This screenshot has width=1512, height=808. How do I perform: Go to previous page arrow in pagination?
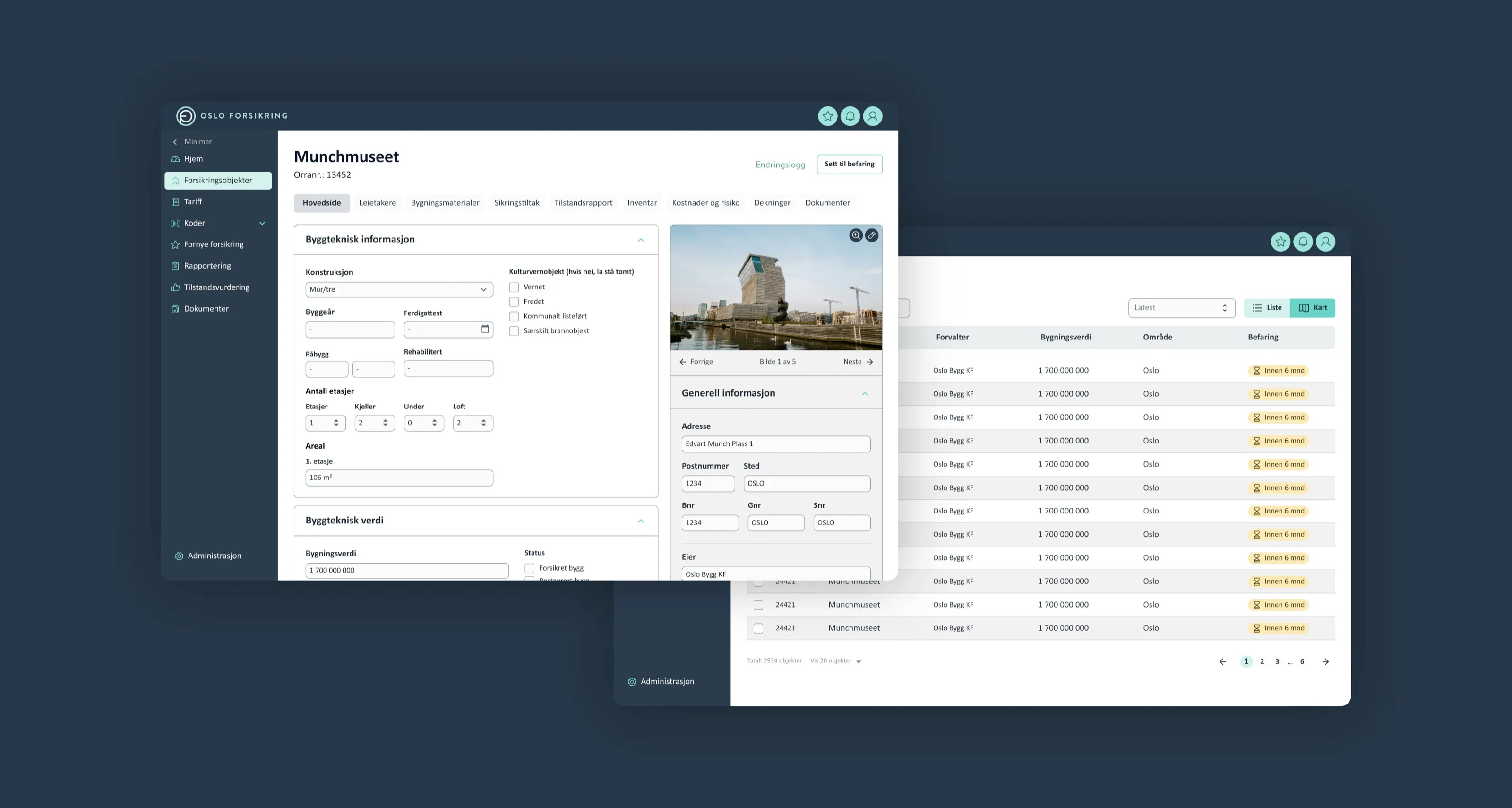(1223, 662)
